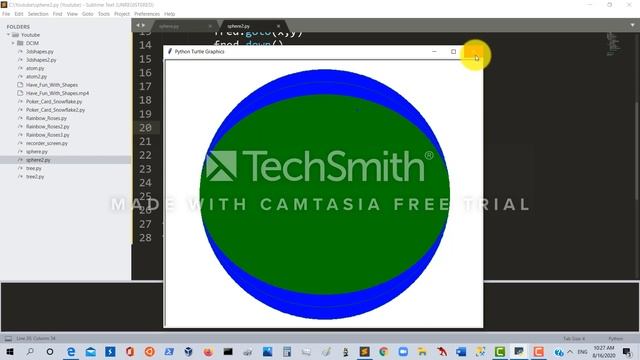Open the Find menu
640x360 pixels.
58,14
